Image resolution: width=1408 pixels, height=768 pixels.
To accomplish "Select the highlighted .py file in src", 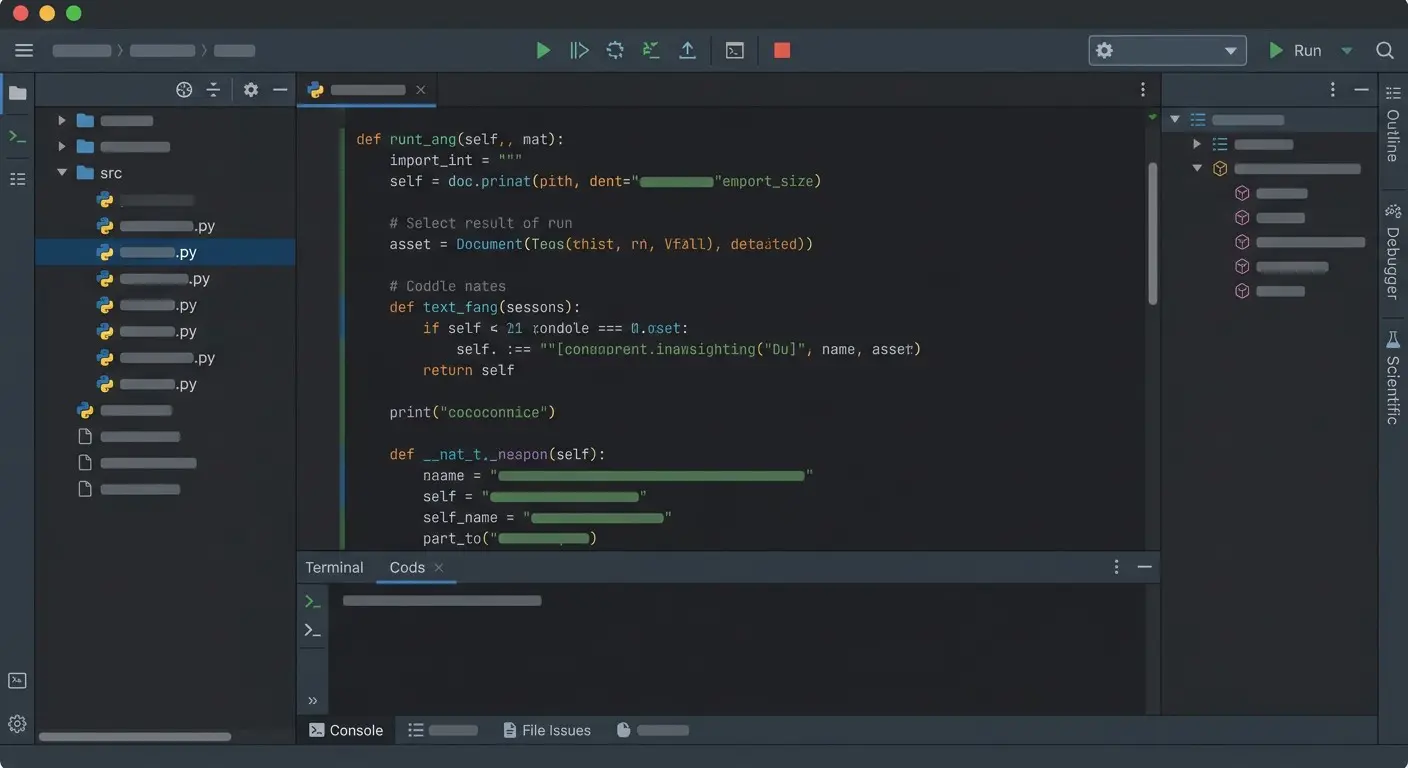I will (x=165, y=252).
